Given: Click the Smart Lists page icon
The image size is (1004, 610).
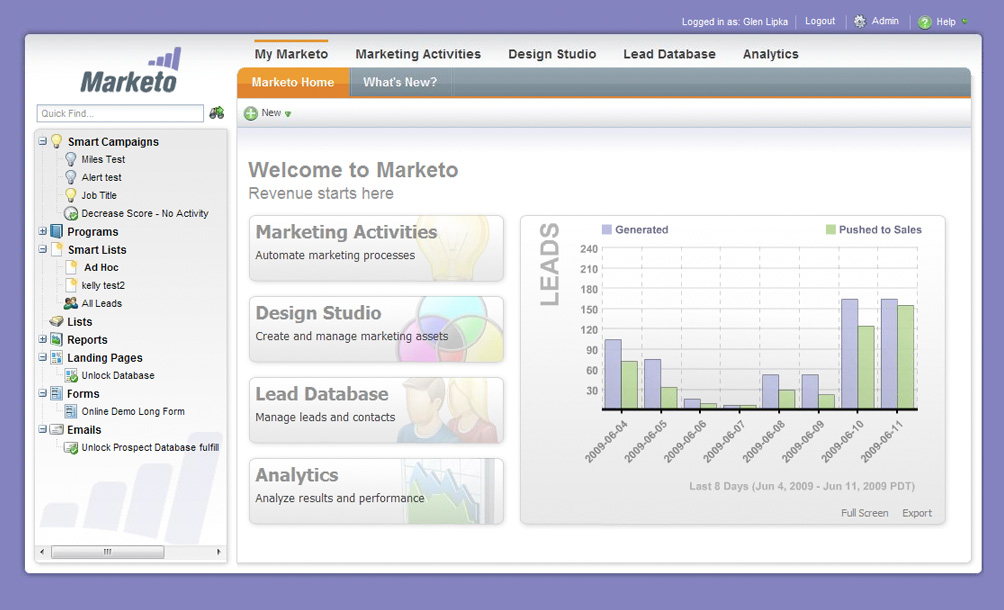Looking at the screenshot, I should pyautogui.click(x=56, y=249).
